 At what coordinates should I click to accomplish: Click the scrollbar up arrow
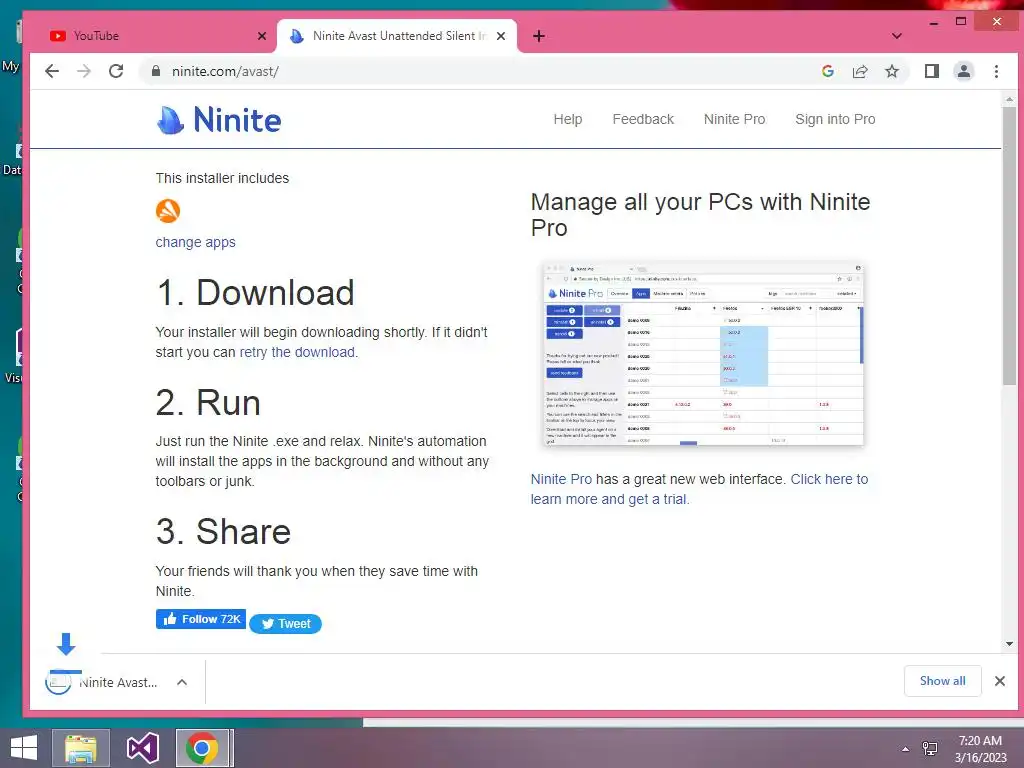[1010, 99]
